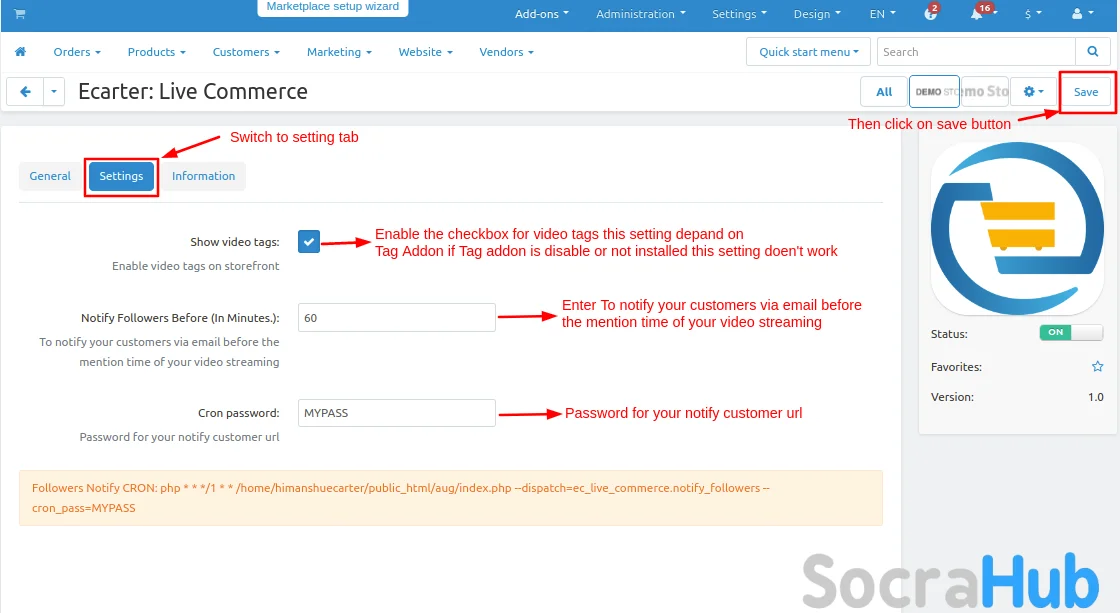This screenshot has width=1120, height=613.
Task: Open the currency $ dropdown
Action: 1033,14
